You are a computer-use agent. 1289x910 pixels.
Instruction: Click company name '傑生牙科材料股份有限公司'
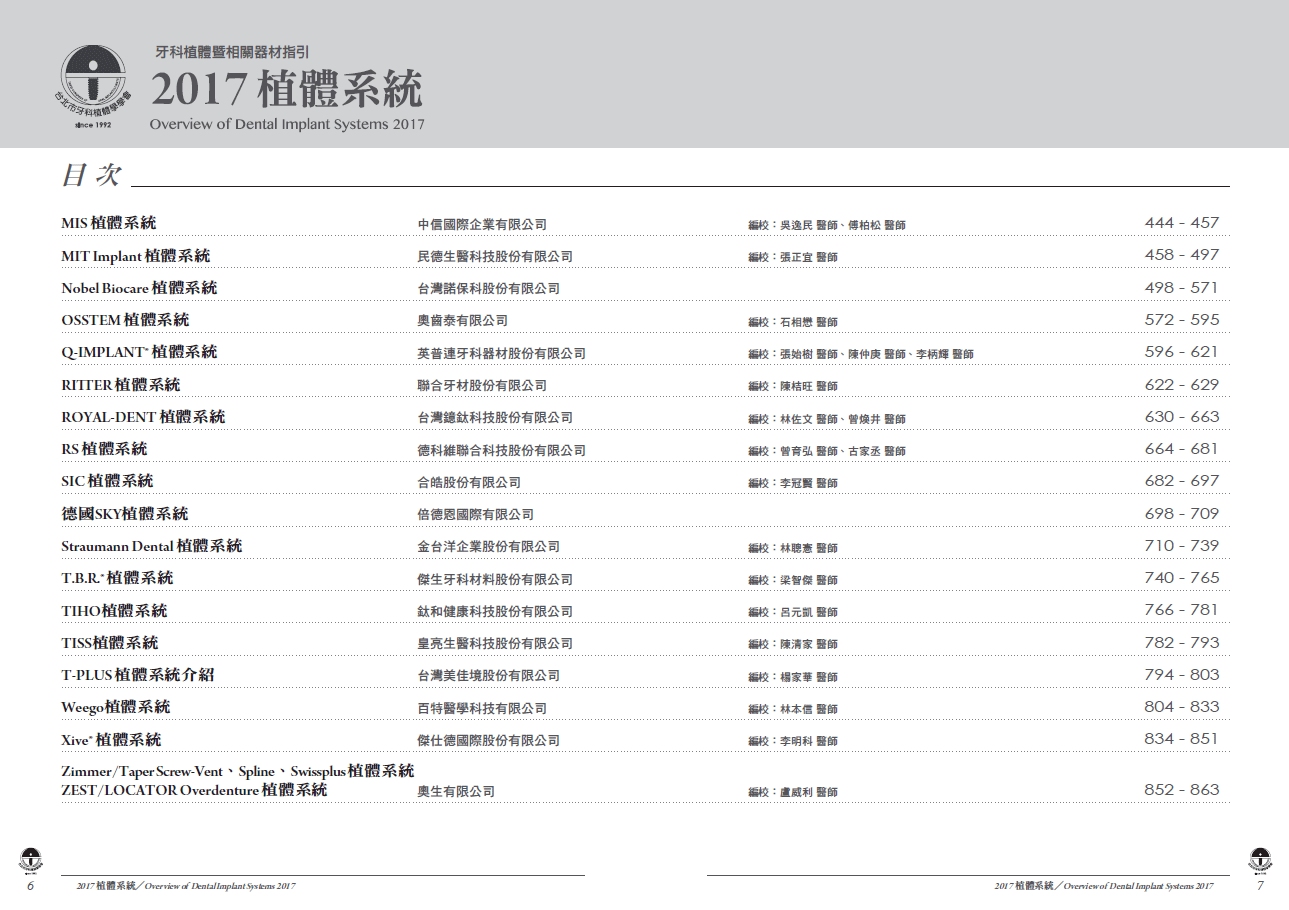(495, 580)
